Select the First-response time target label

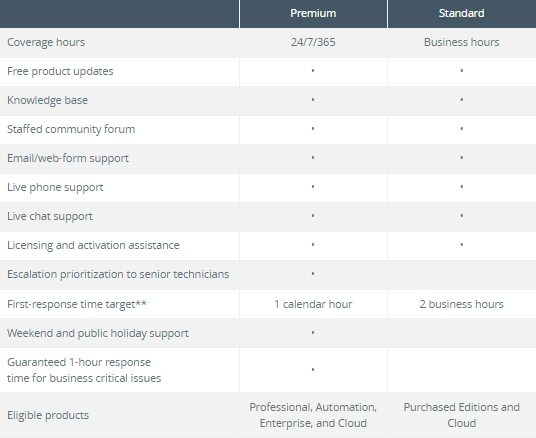[x=77, y=304]
